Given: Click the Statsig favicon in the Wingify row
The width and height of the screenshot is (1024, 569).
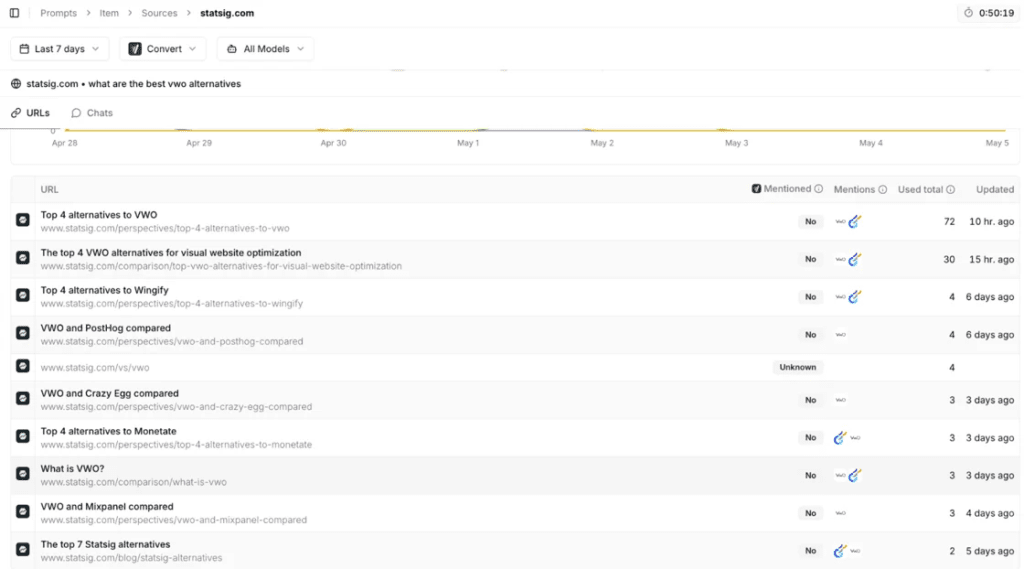Looking at the screenshot, I should pyautogui.click(x=23, y=295).
